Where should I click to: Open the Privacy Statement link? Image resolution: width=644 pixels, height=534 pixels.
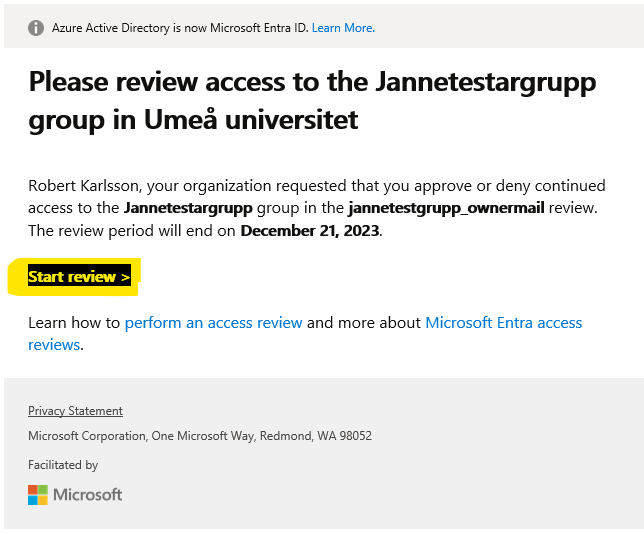75,411
